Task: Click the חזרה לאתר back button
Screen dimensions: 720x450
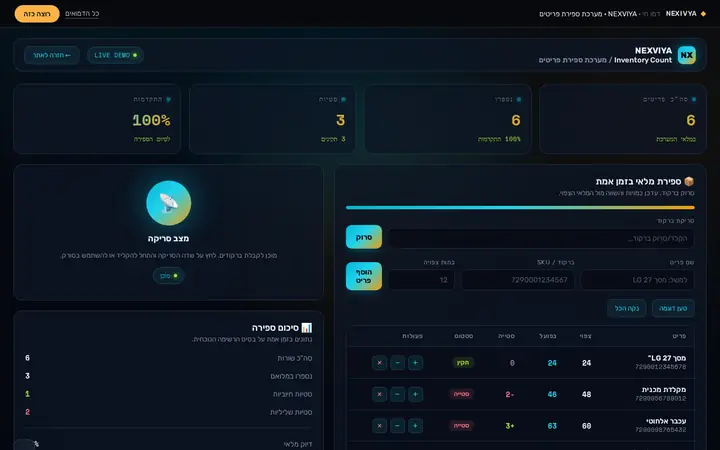Action: click(x=52, y=55)
